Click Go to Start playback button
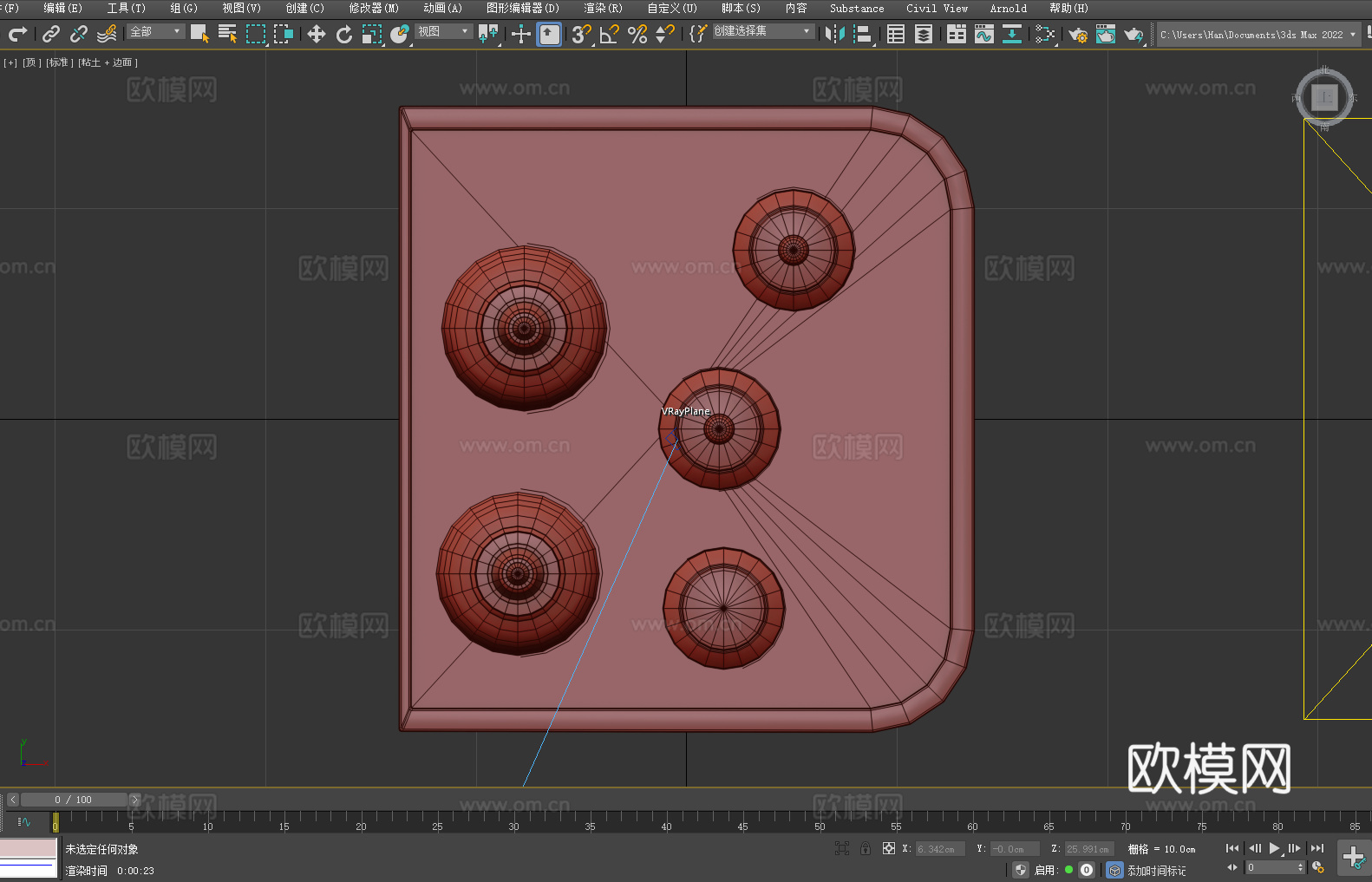Screen dimensions: 1372x882 point(1232,848)
